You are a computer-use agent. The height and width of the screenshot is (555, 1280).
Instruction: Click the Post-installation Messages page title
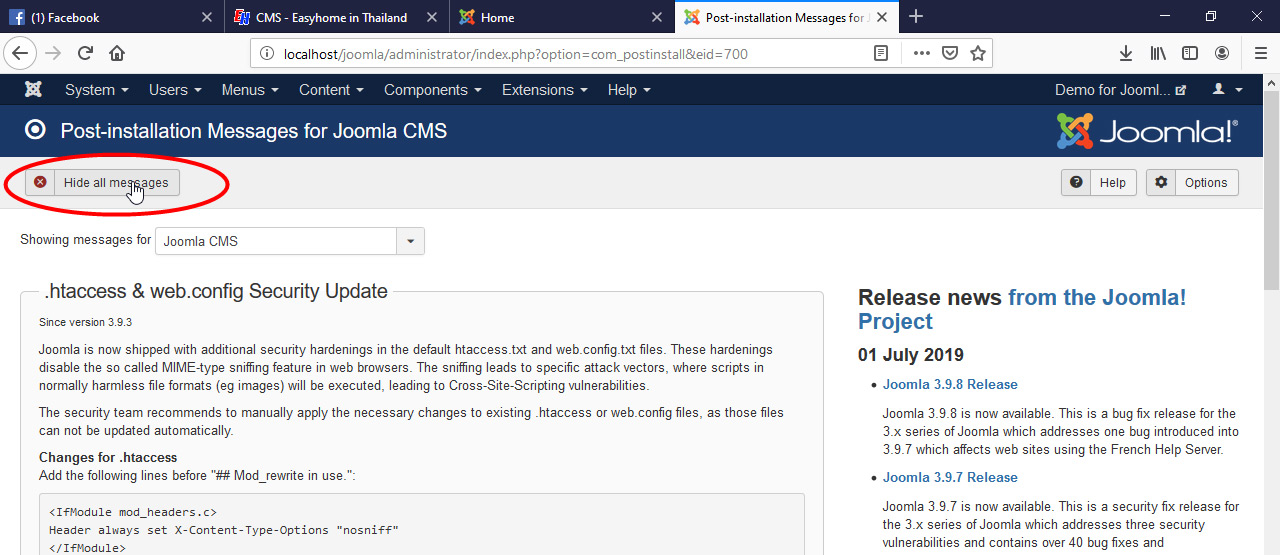point(254,131)
